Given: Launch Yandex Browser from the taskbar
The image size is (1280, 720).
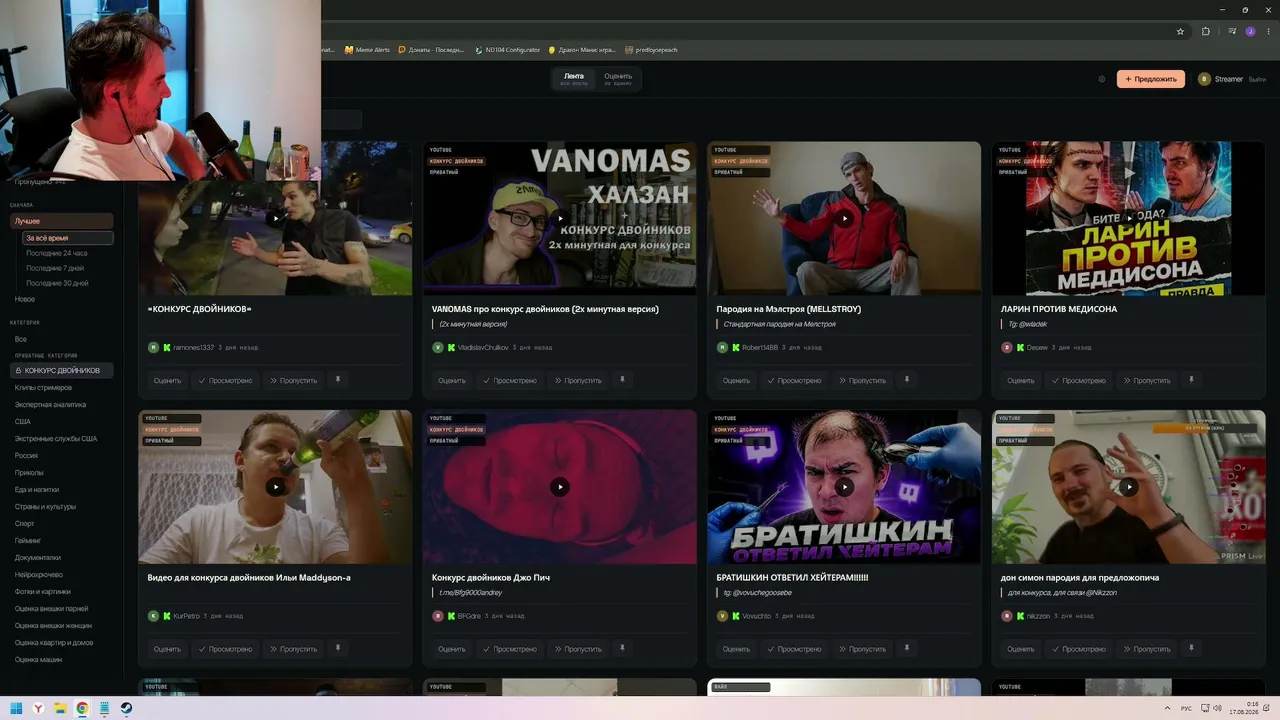Looking at the screenshot, I should pyautogui.click(x=38, y=708).
